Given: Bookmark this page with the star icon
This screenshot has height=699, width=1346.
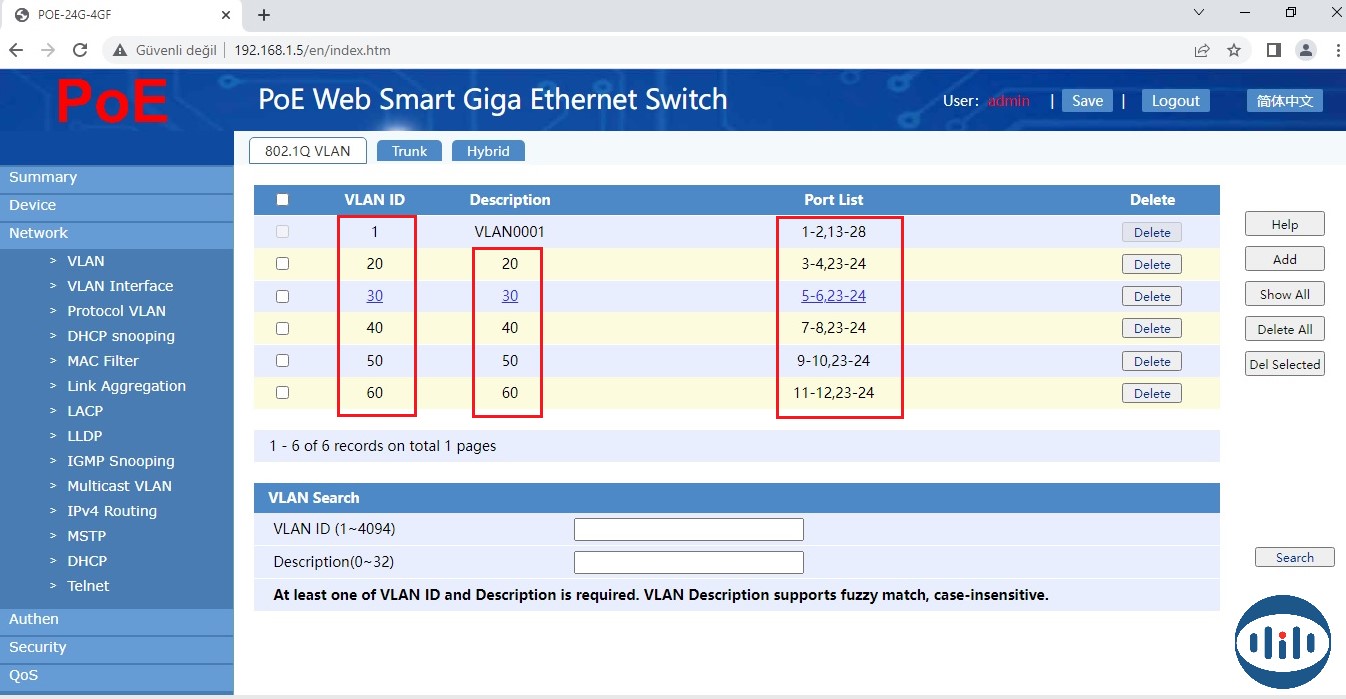Looking at the screenshot, I should tap(1234, 50).
